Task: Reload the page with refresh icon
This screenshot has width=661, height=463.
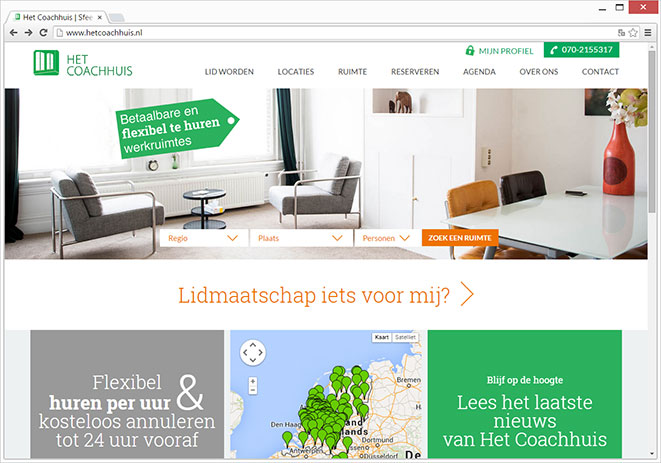Action: coord(43,32)
